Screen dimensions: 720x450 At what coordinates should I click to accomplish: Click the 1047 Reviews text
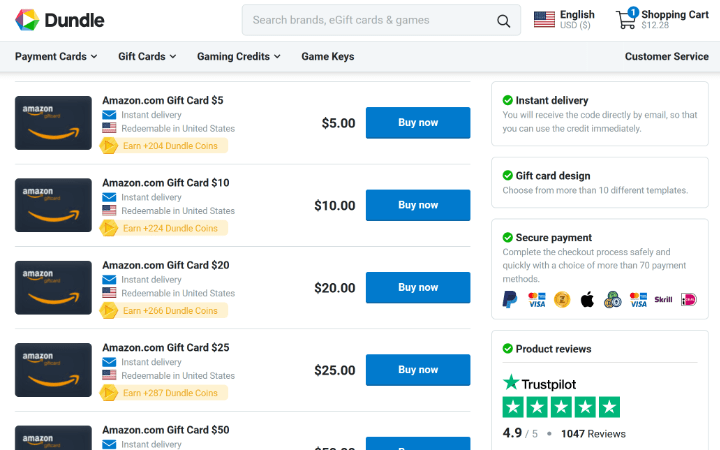593,434
